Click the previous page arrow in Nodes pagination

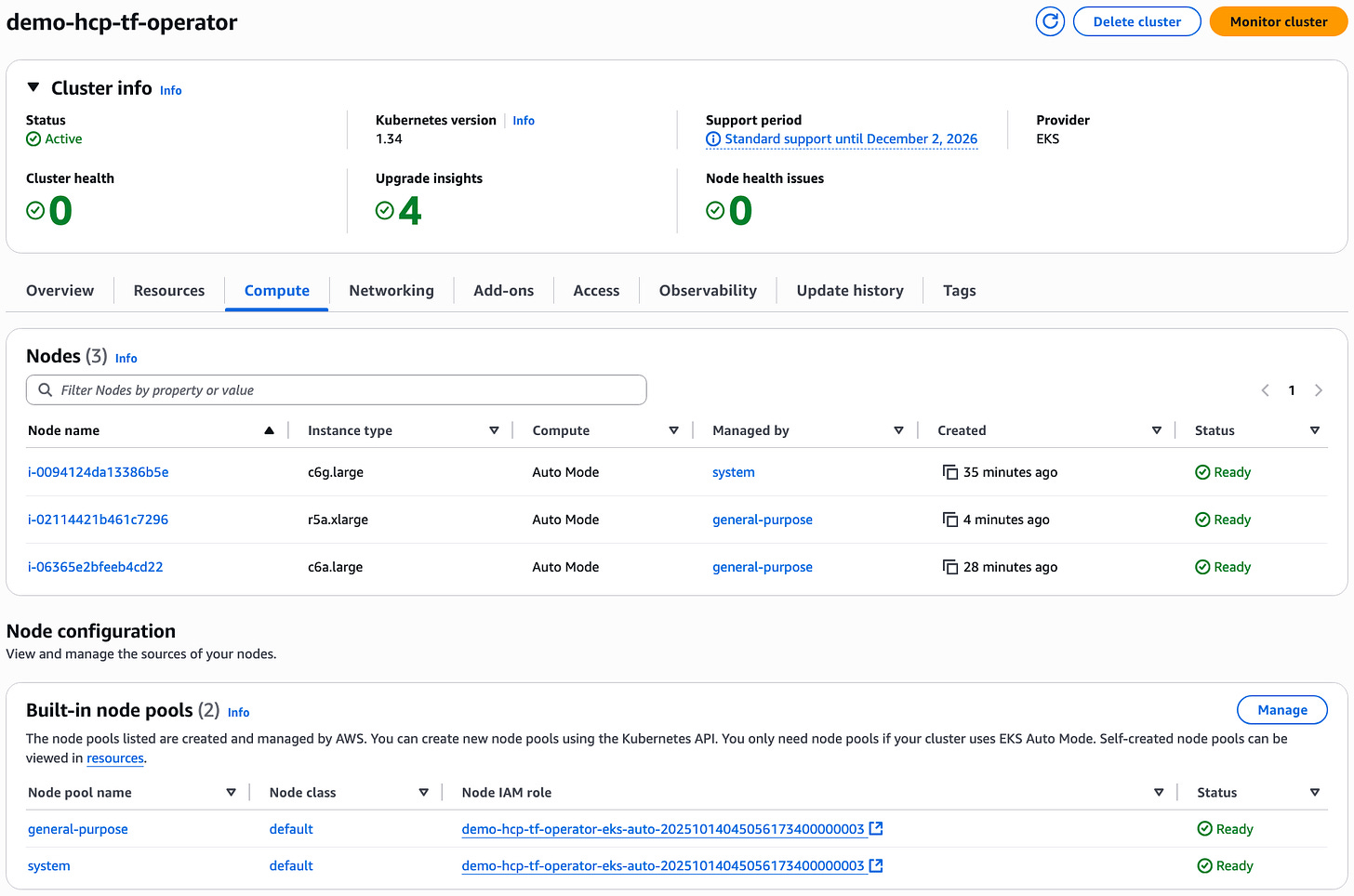[1265, 390]
